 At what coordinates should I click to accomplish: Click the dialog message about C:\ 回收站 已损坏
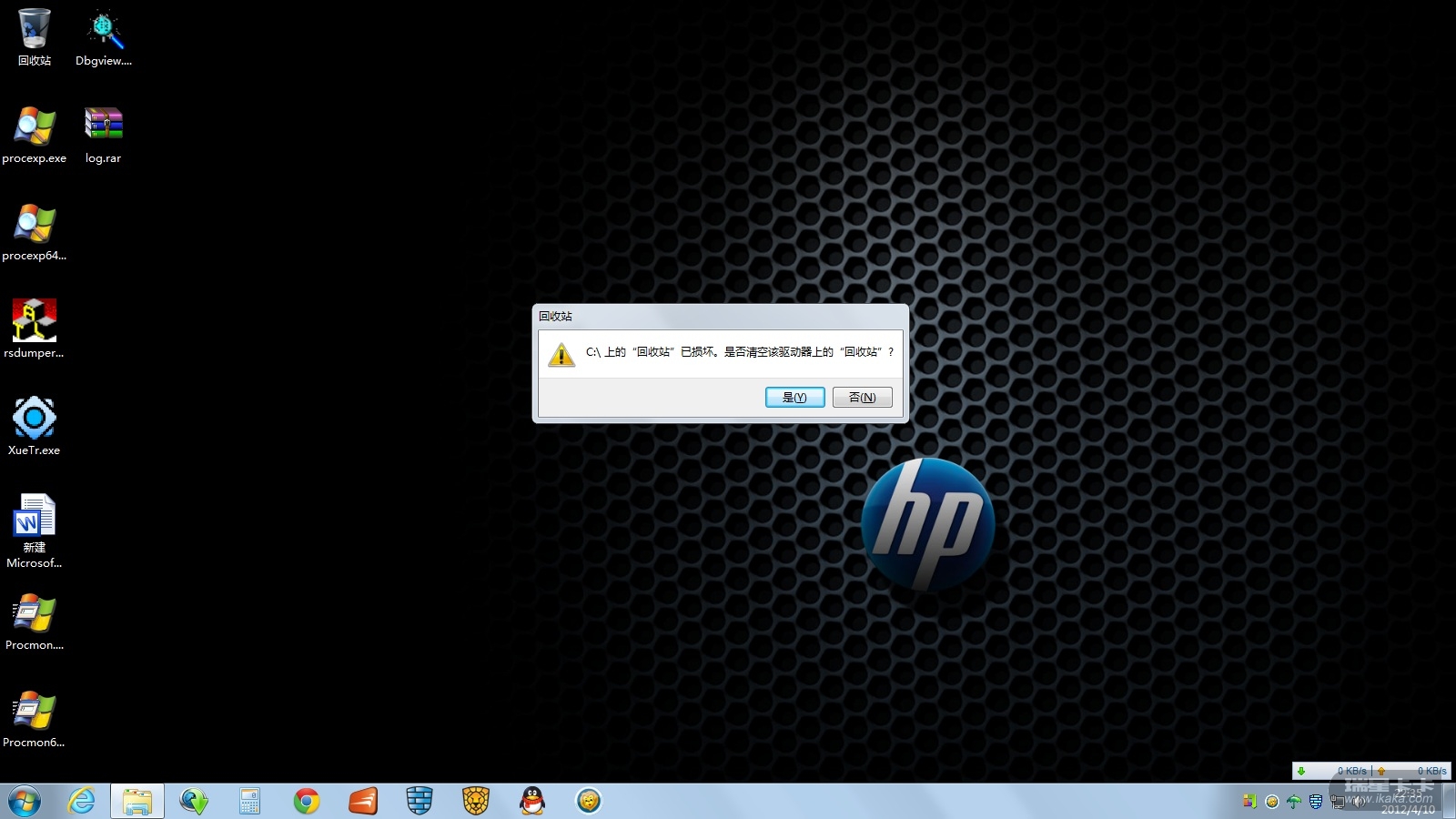[x=740, y=352]
